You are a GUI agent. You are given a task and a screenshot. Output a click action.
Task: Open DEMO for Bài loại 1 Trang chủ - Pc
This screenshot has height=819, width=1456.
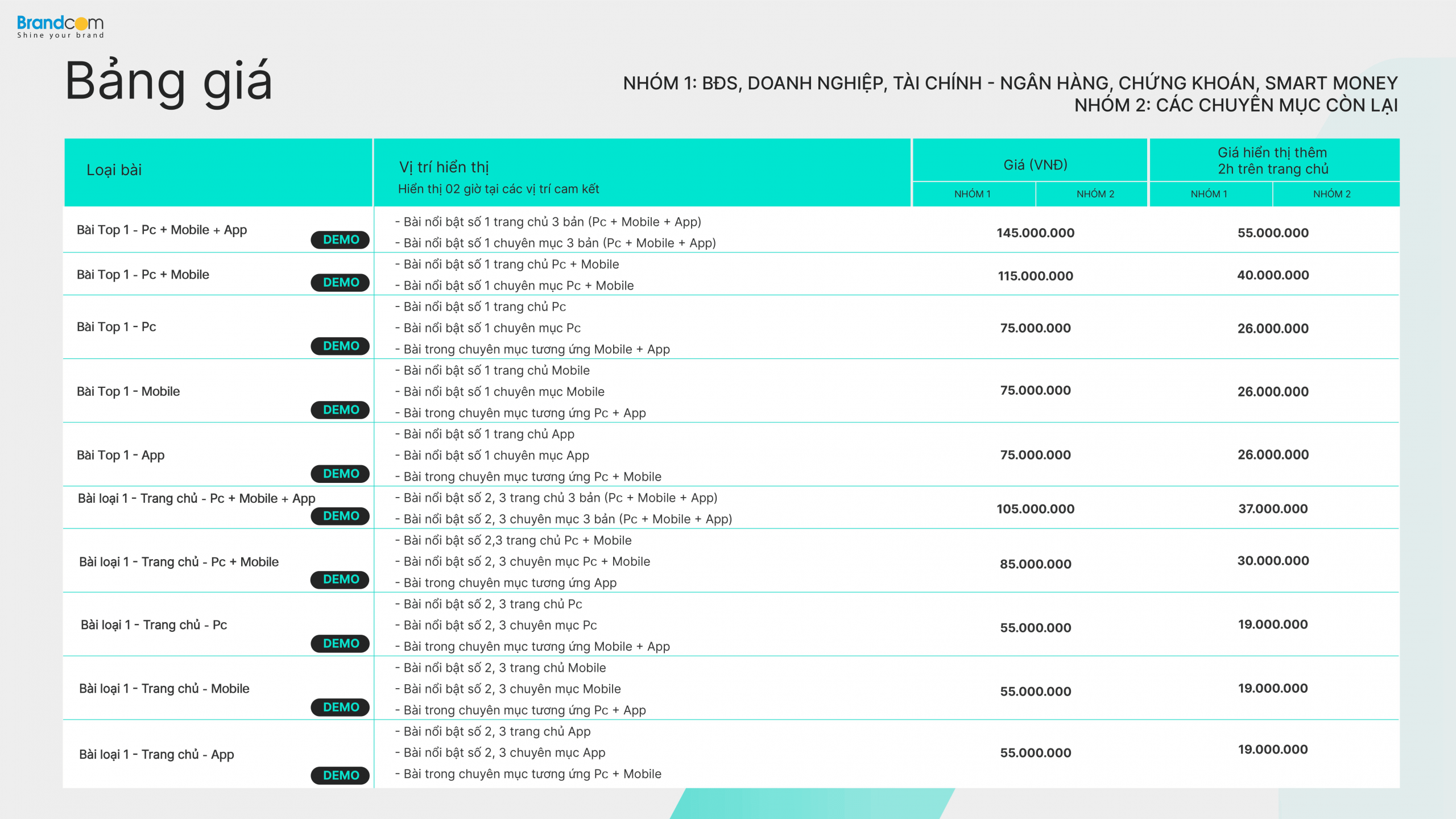(x=340, y=643)
